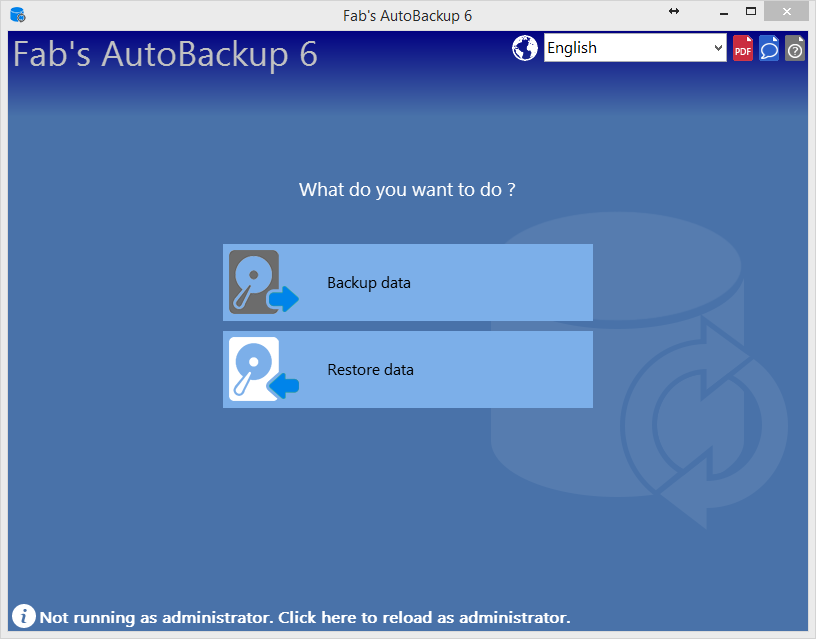Viewport: 816px width, 639px height.
Task: Reload as administrator via bottom message
Action: [305, 617]
